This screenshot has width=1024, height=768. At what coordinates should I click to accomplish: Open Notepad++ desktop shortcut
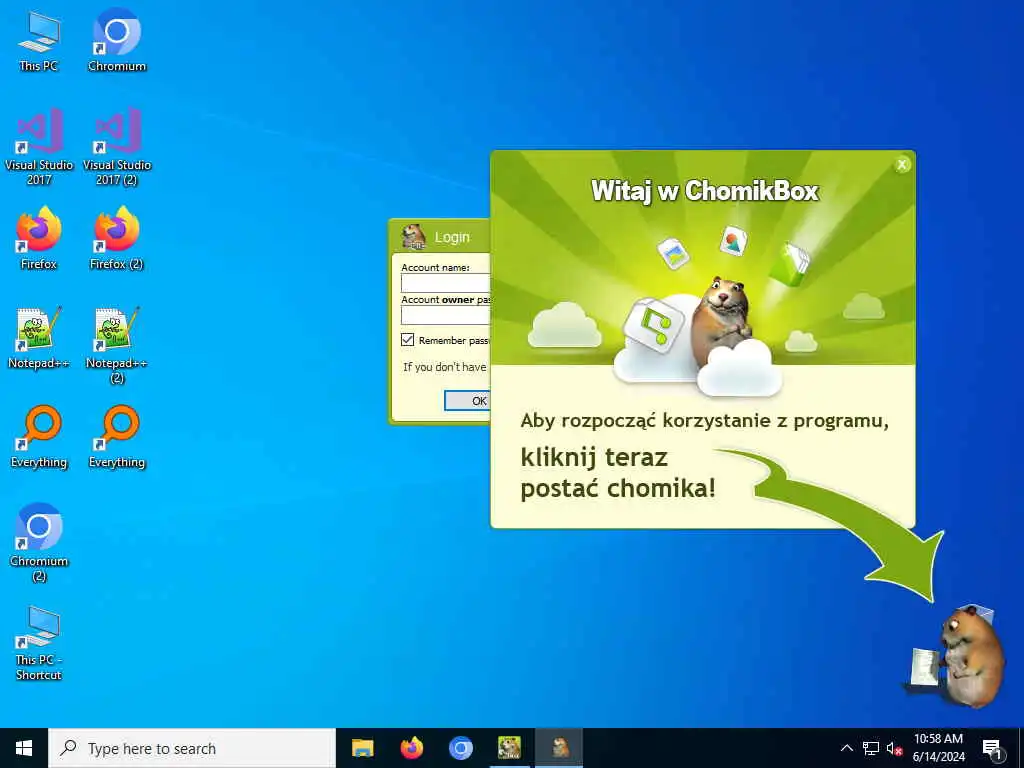pos(39,338)
